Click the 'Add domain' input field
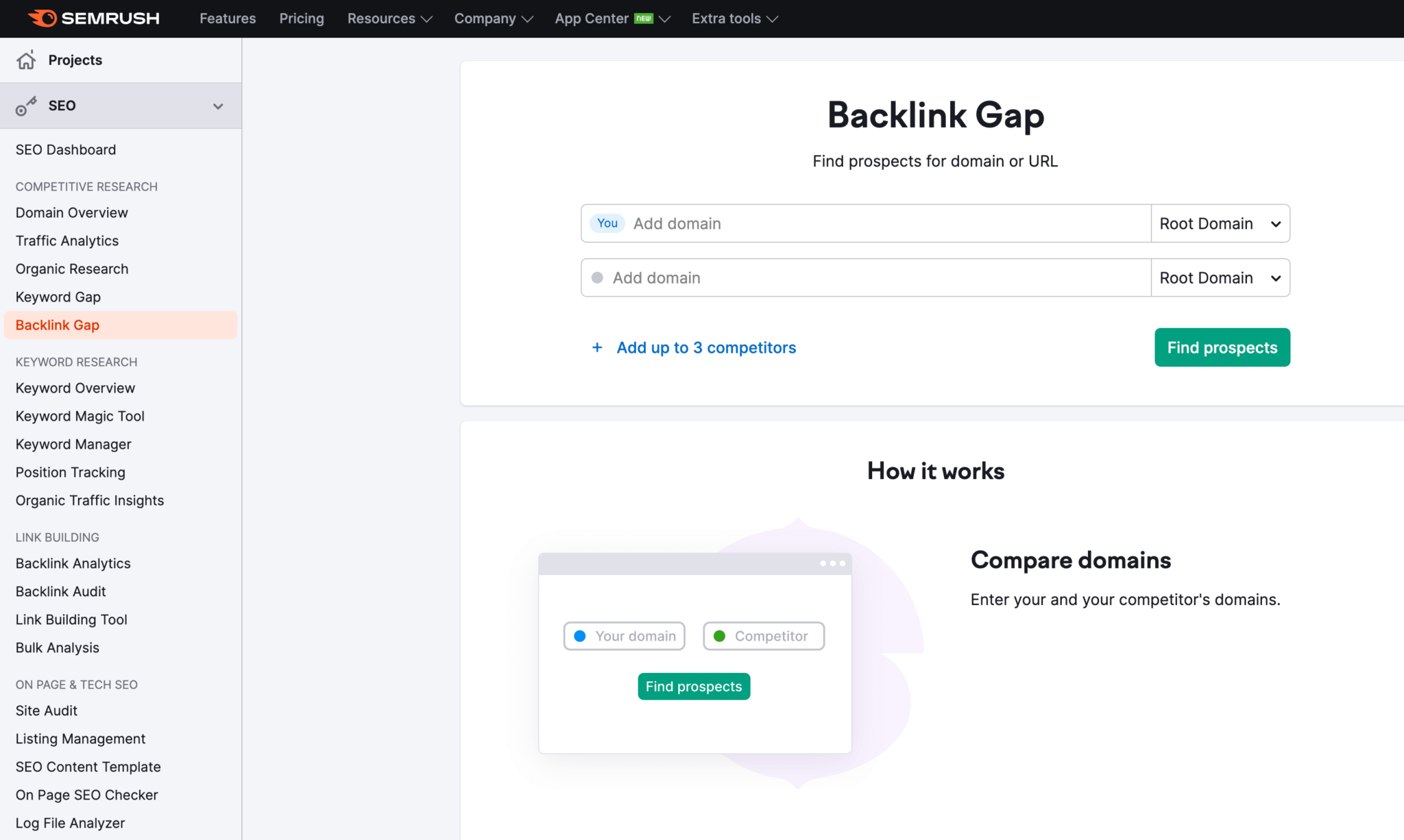Viewport: 1404px width, 840px height. coord(823,223)
